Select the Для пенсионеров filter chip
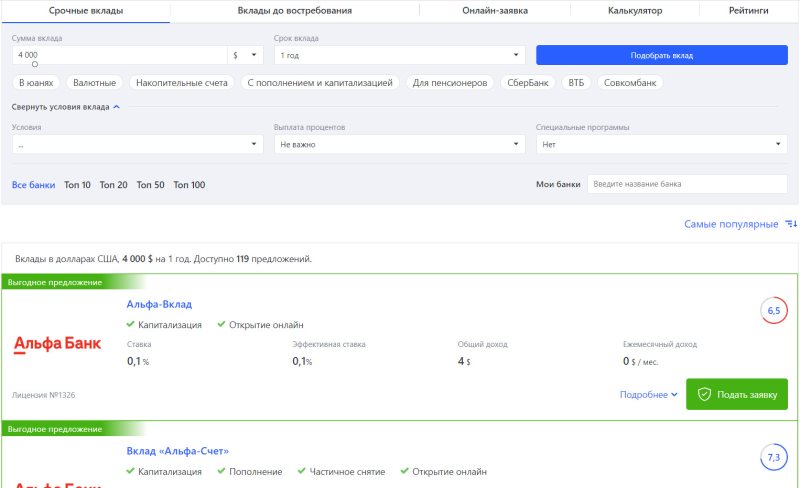The width and height of the screenshot is (800, 488). point(449,83)
